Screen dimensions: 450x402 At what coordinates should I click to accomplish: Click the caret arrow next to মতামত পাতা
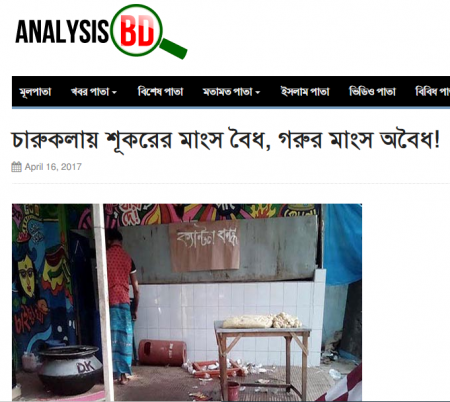[x=257, y=93]
